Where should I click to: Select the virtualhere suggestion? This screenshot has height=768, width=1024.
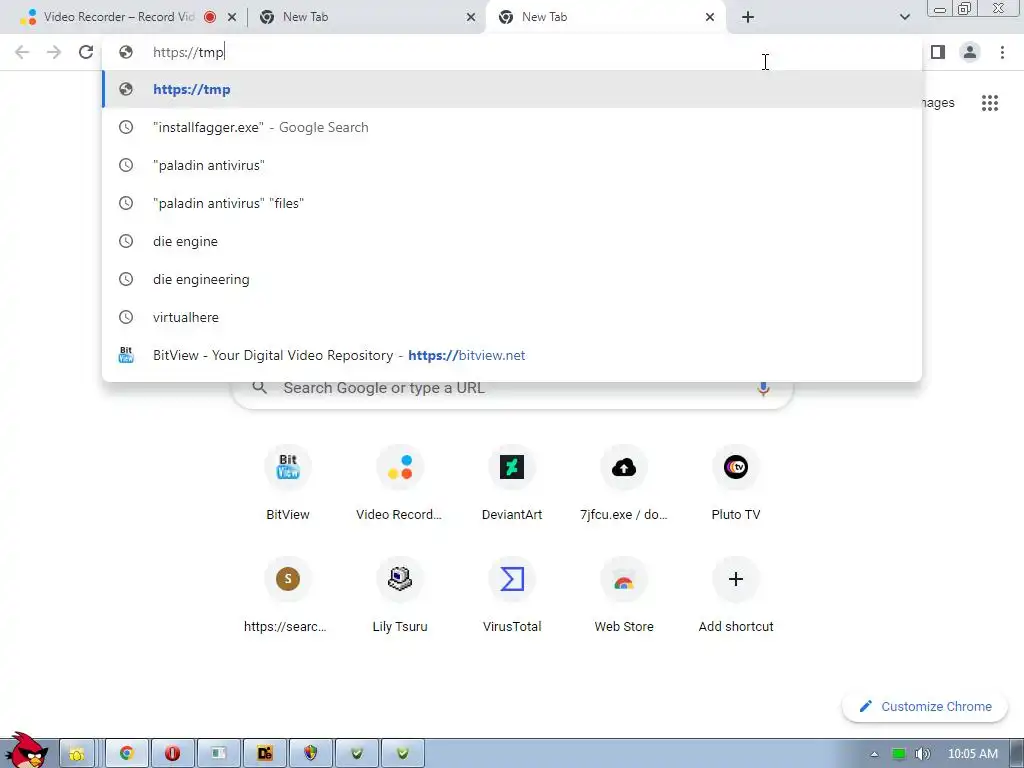[x=512, y=317]
